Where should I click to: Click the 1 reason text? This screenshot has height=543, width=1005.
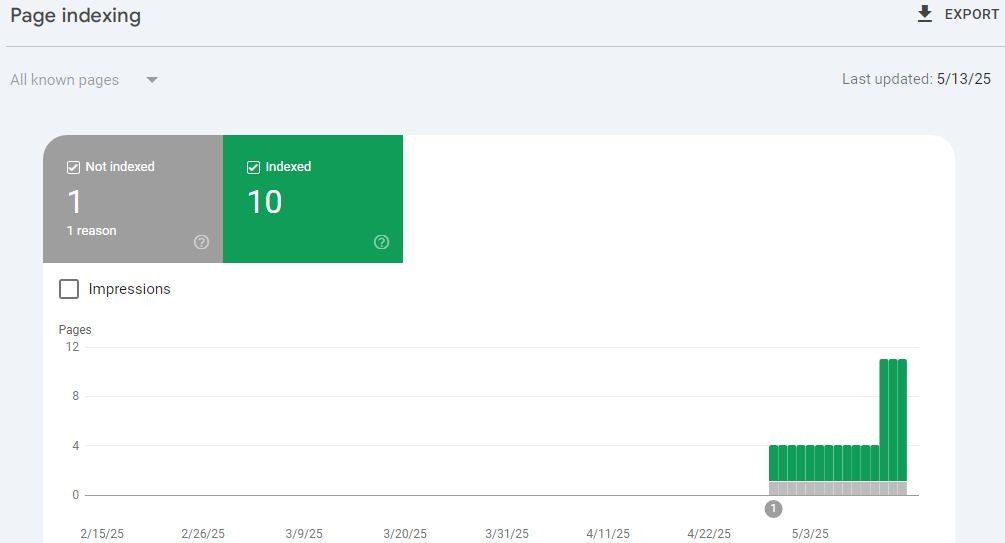click(92, 231)
